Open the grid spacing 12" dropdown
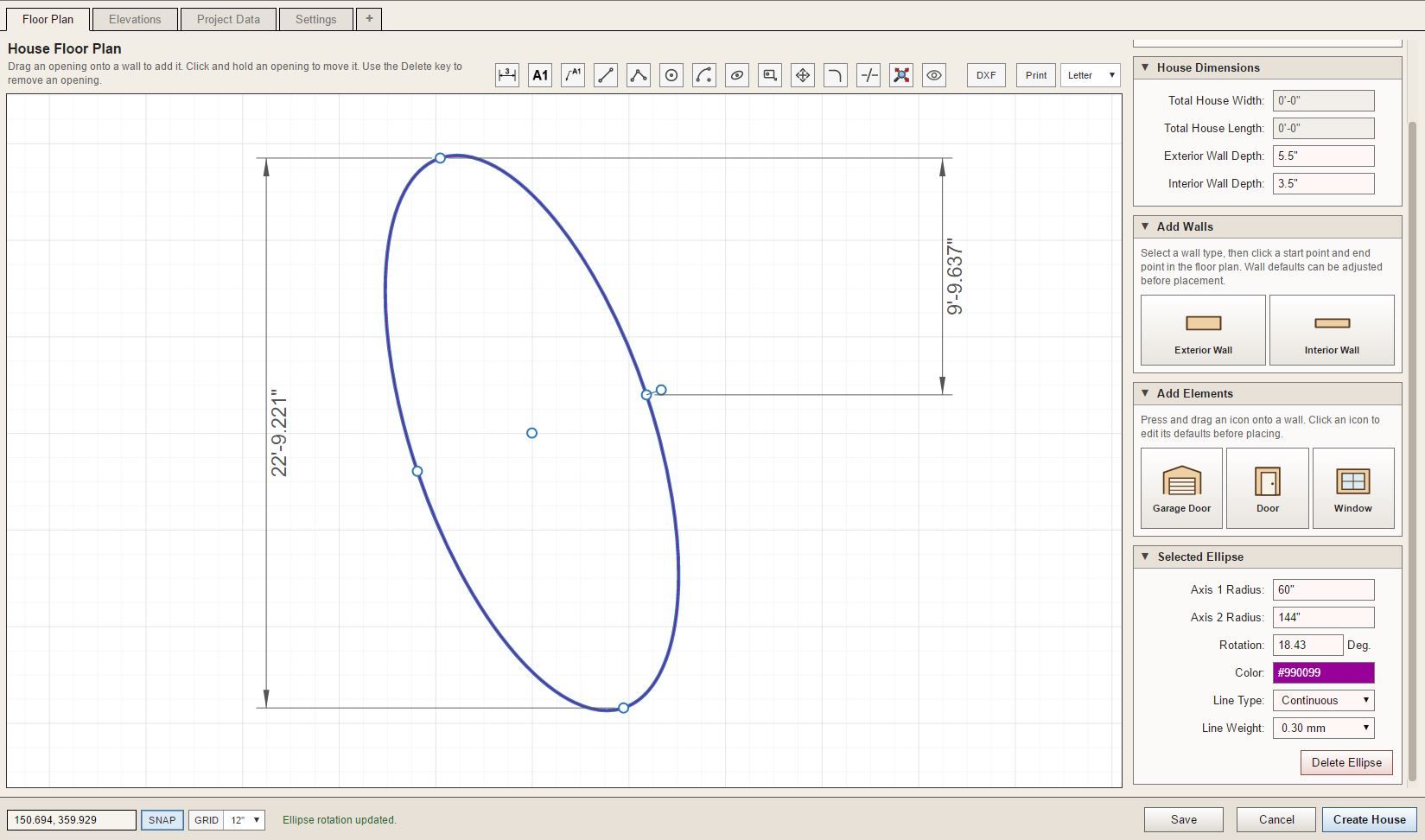Screen dimensions: 1425x840 pyautogui.click(x=245, y=820)
